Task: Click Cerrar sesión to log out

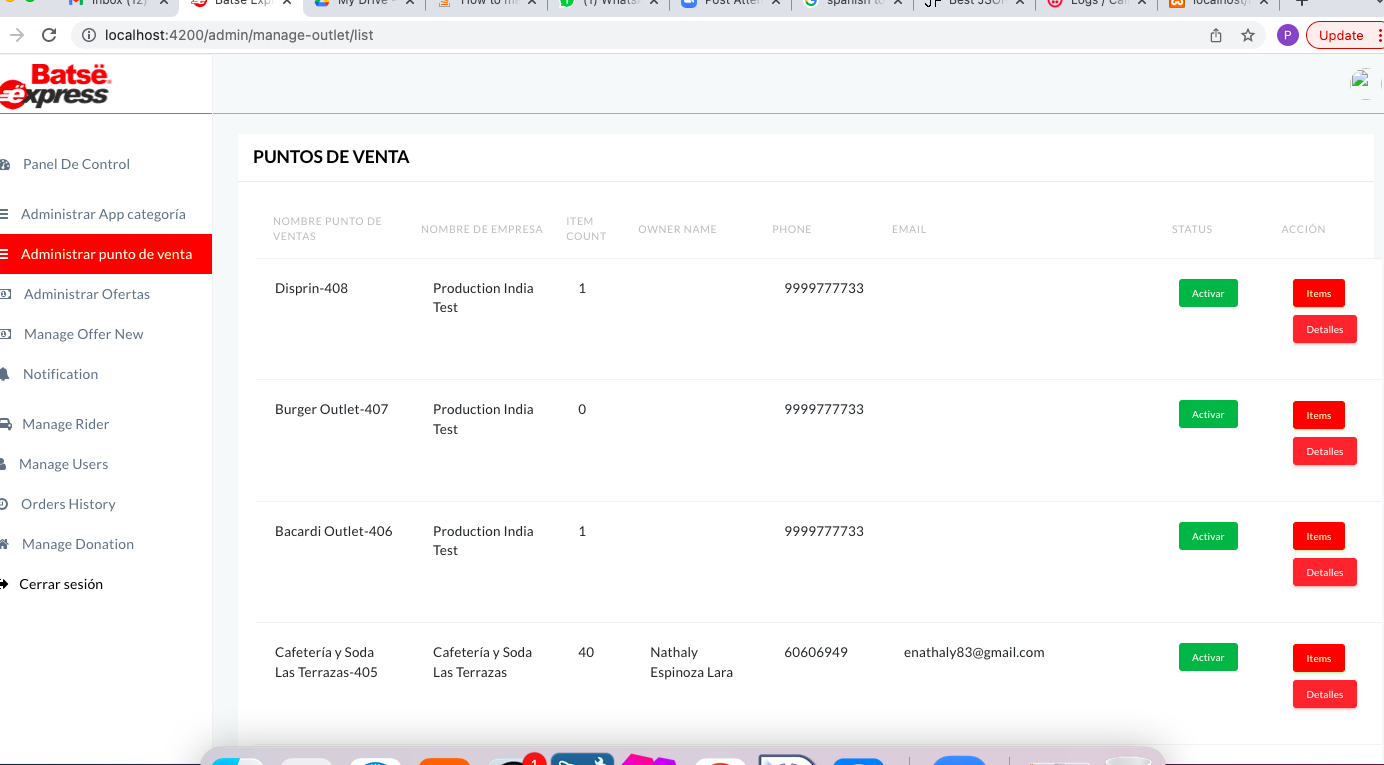Action: [61, 584]
